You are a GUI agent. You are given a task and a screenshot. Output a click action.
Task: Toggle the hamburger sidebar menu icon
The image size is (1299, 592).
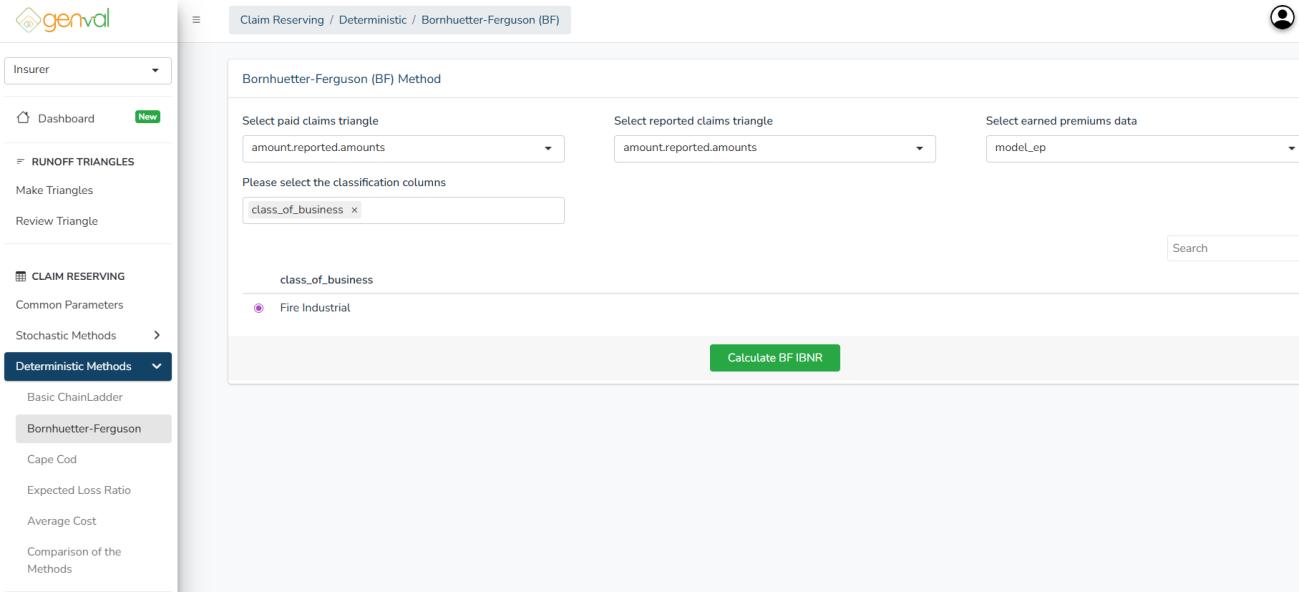[x=196, y=20]
